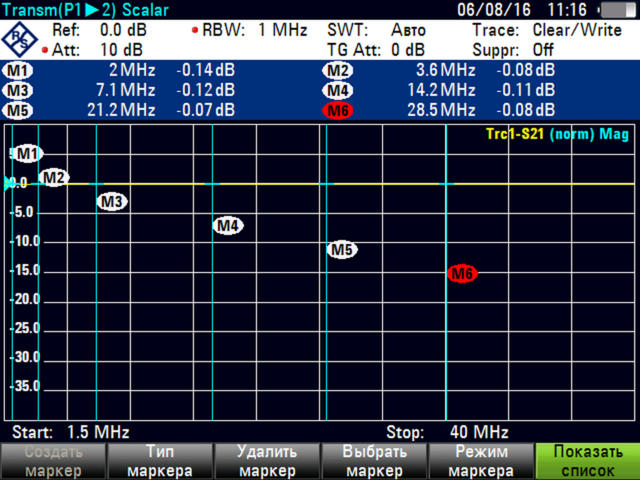Toggle the green Показать список softkey
The image size is (640, 480).
click(x=587, y=461)
